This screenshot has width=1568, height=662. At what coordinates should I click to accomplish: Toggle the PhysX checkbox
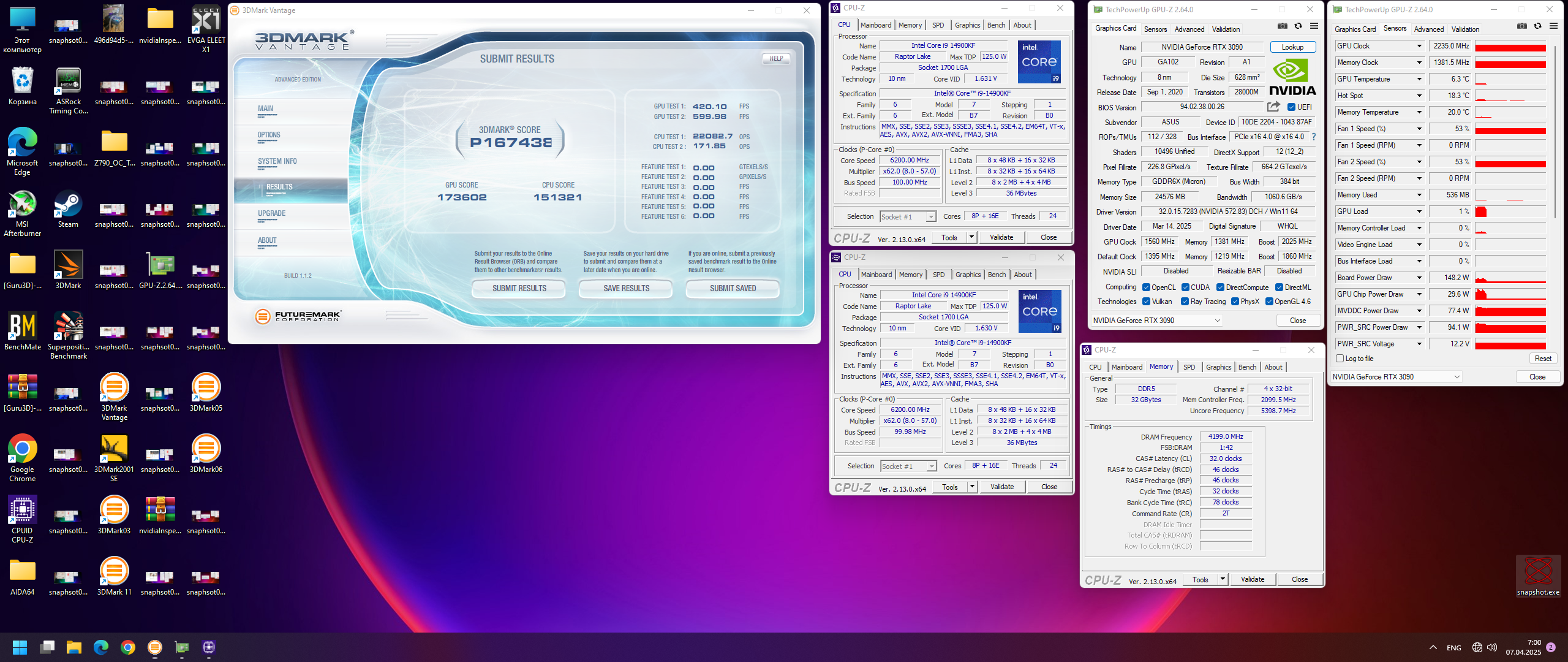coord(1235,302)
